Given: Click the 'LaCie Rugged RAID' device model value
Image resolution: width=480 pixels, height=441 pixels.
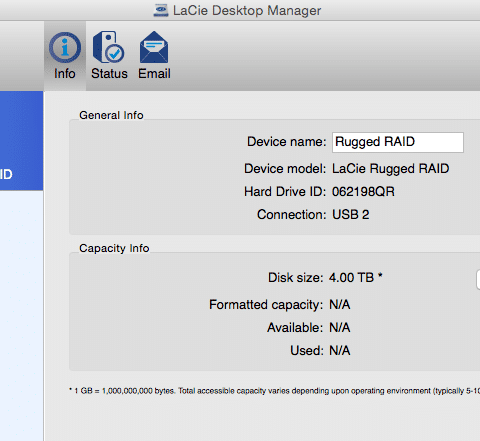Looking at the screenshot, I should 390,169.
